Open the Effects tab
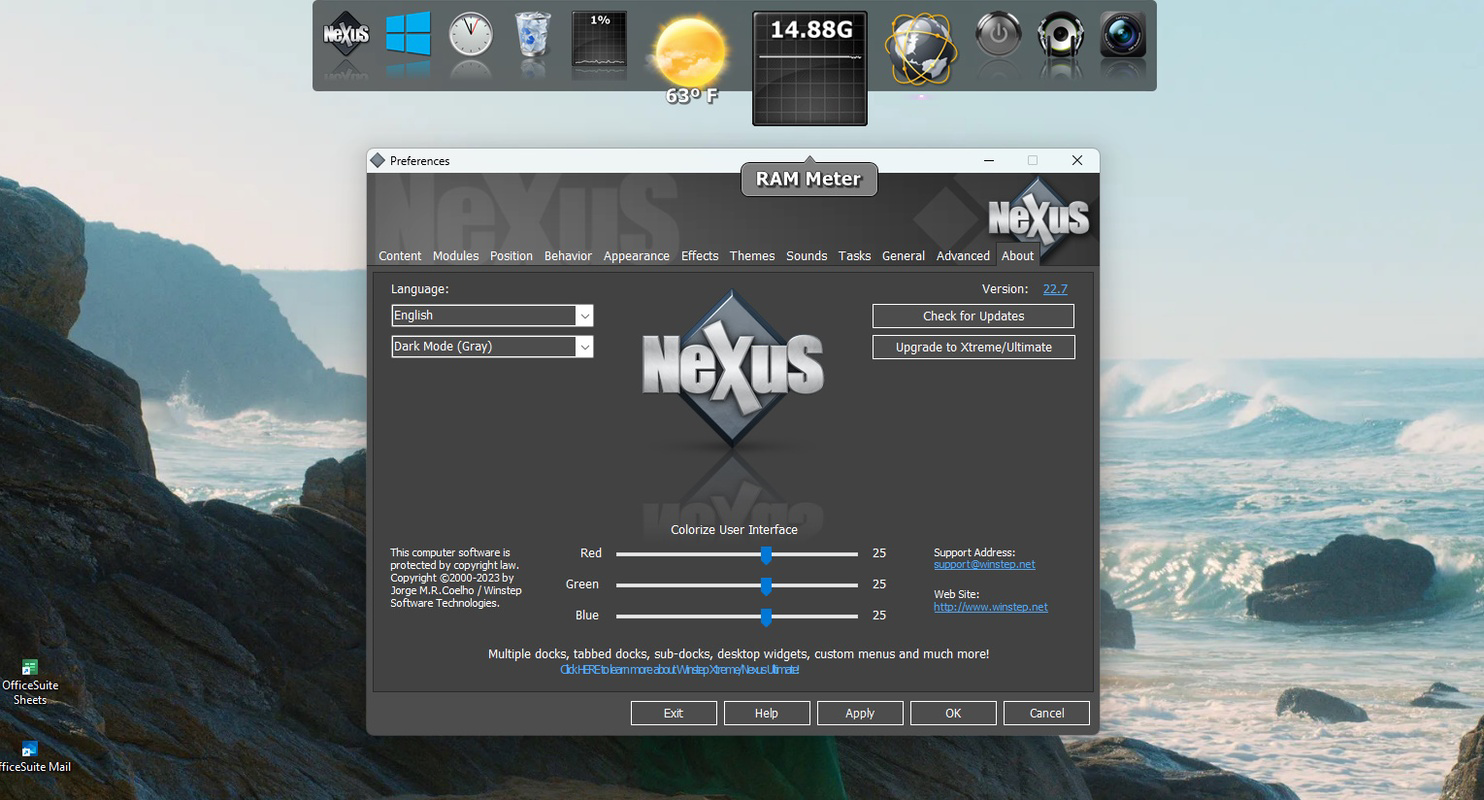This screenshot has width=1484, height=800. (x=700, y=256)
